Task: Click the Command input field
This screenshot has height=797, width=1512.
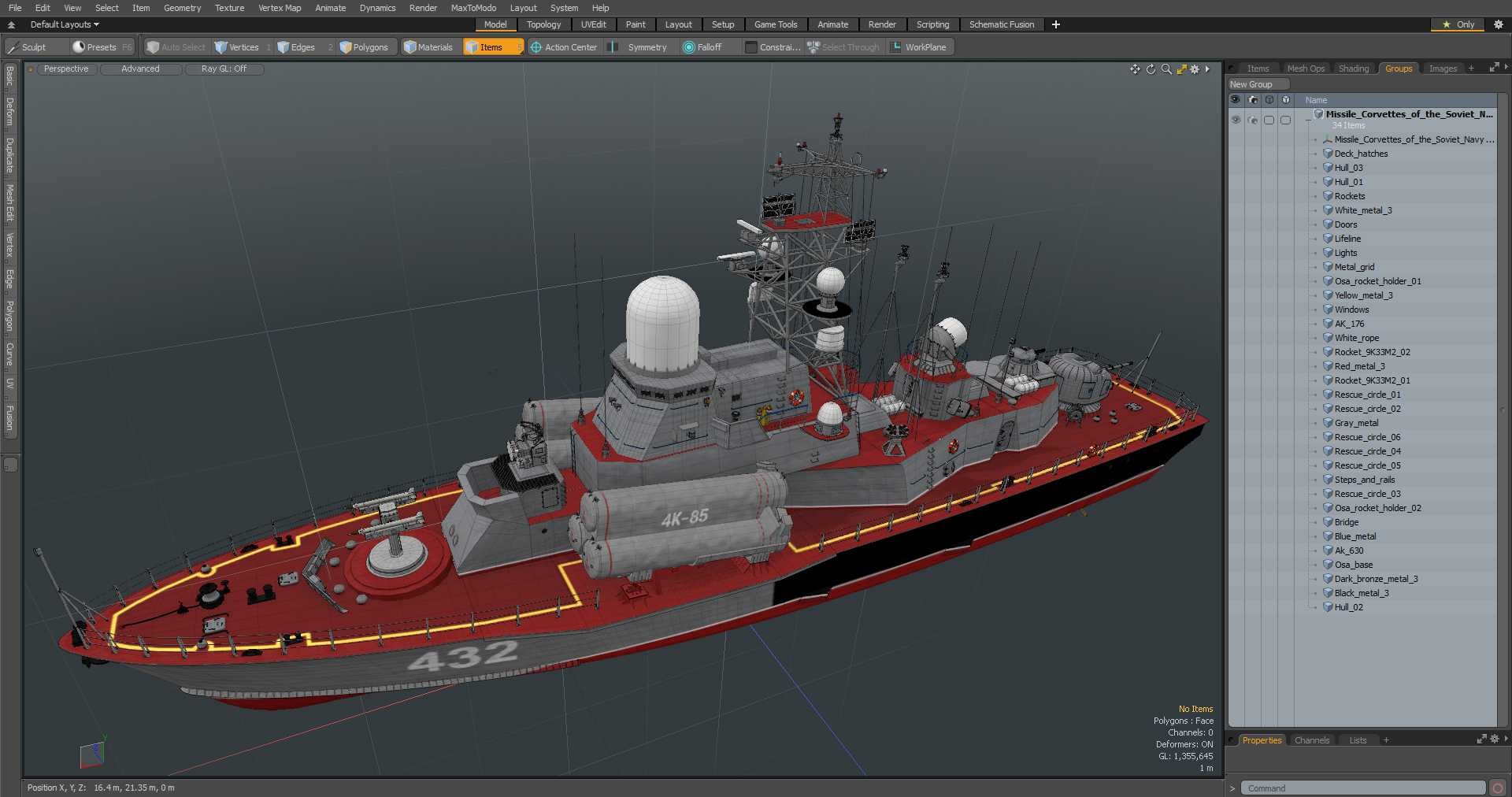Action: pyautogui.click(x=1362, y=788)
